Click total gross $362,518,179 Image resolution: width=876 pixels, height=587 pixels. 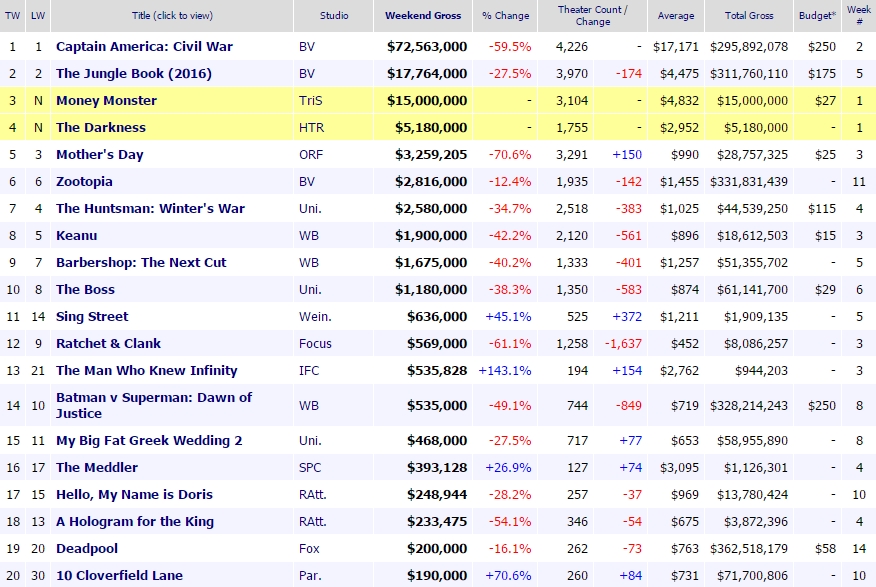[749, 548]
